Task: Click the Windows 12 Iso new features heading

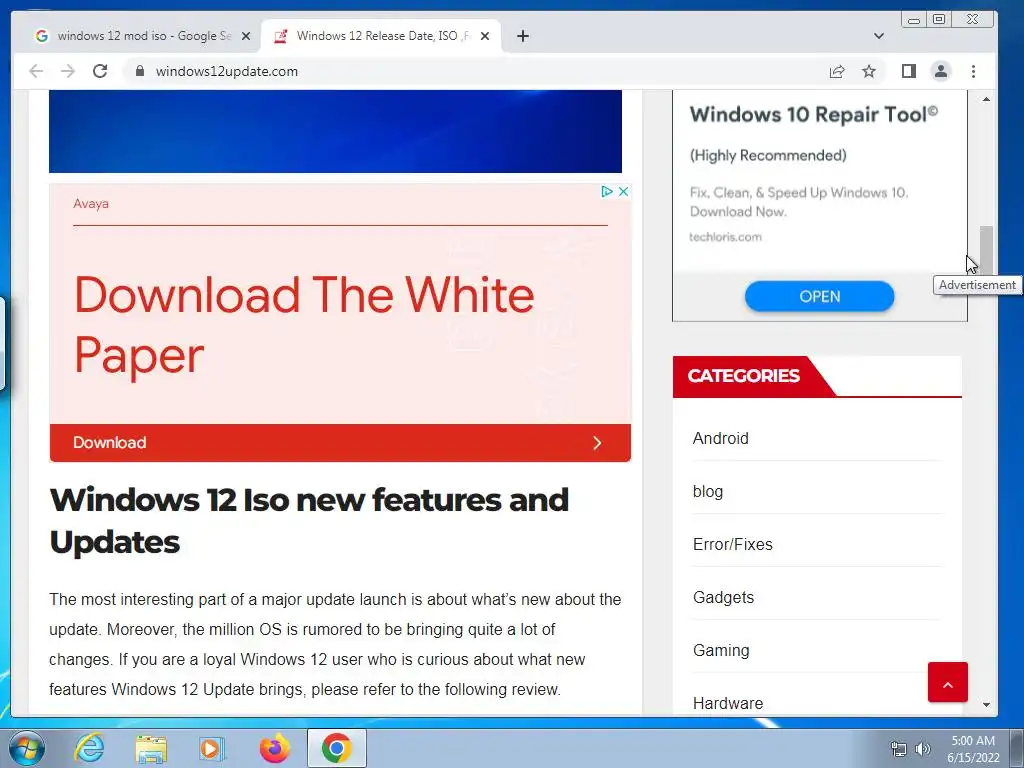Action: [x=309, y=520]
